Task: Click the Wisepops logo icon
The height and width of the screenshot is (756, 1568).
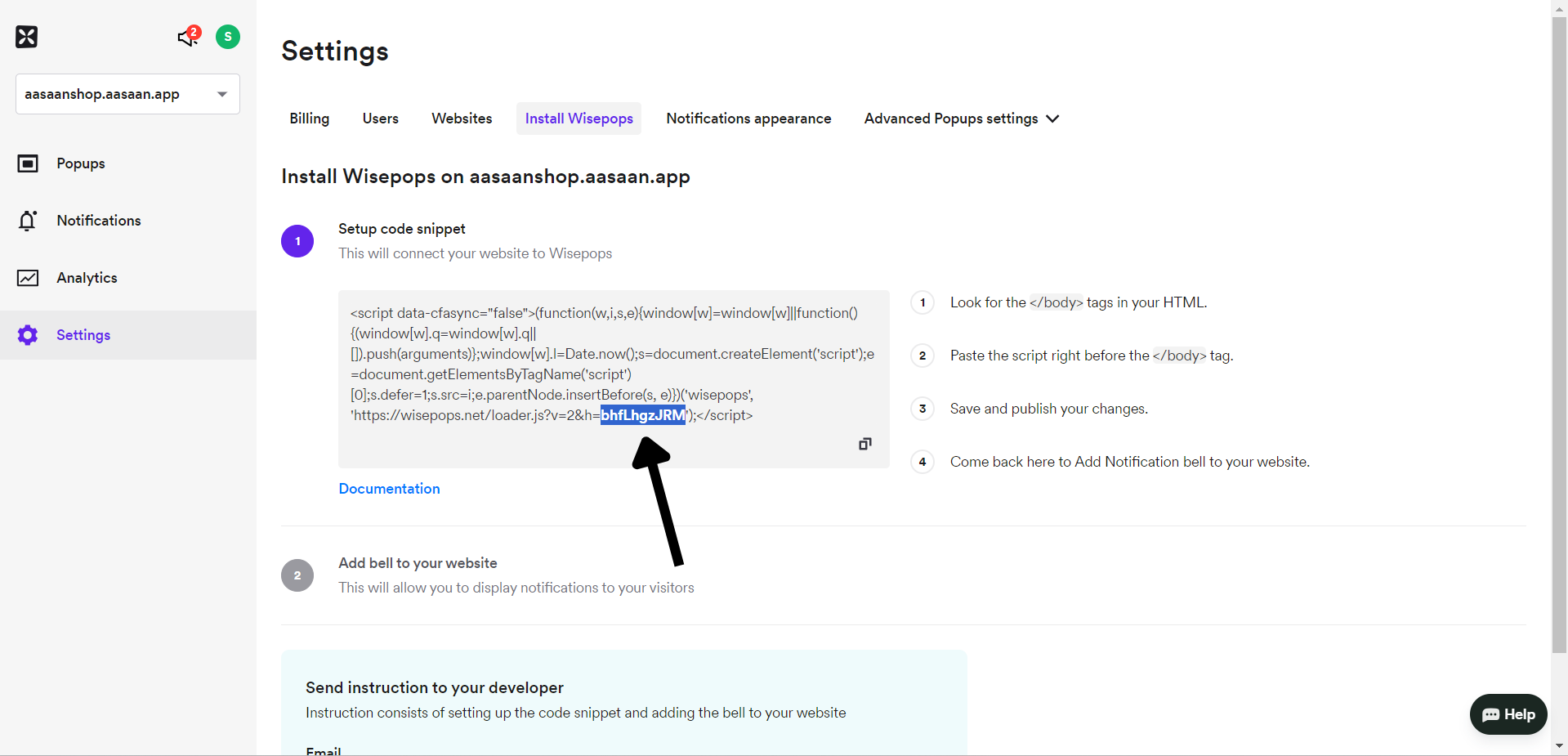Action: coord(27,37)
